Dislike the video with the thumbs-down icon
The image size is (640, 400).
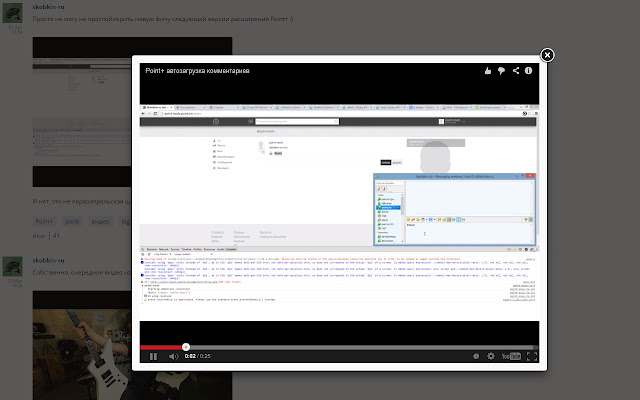(x=502, y=71)
